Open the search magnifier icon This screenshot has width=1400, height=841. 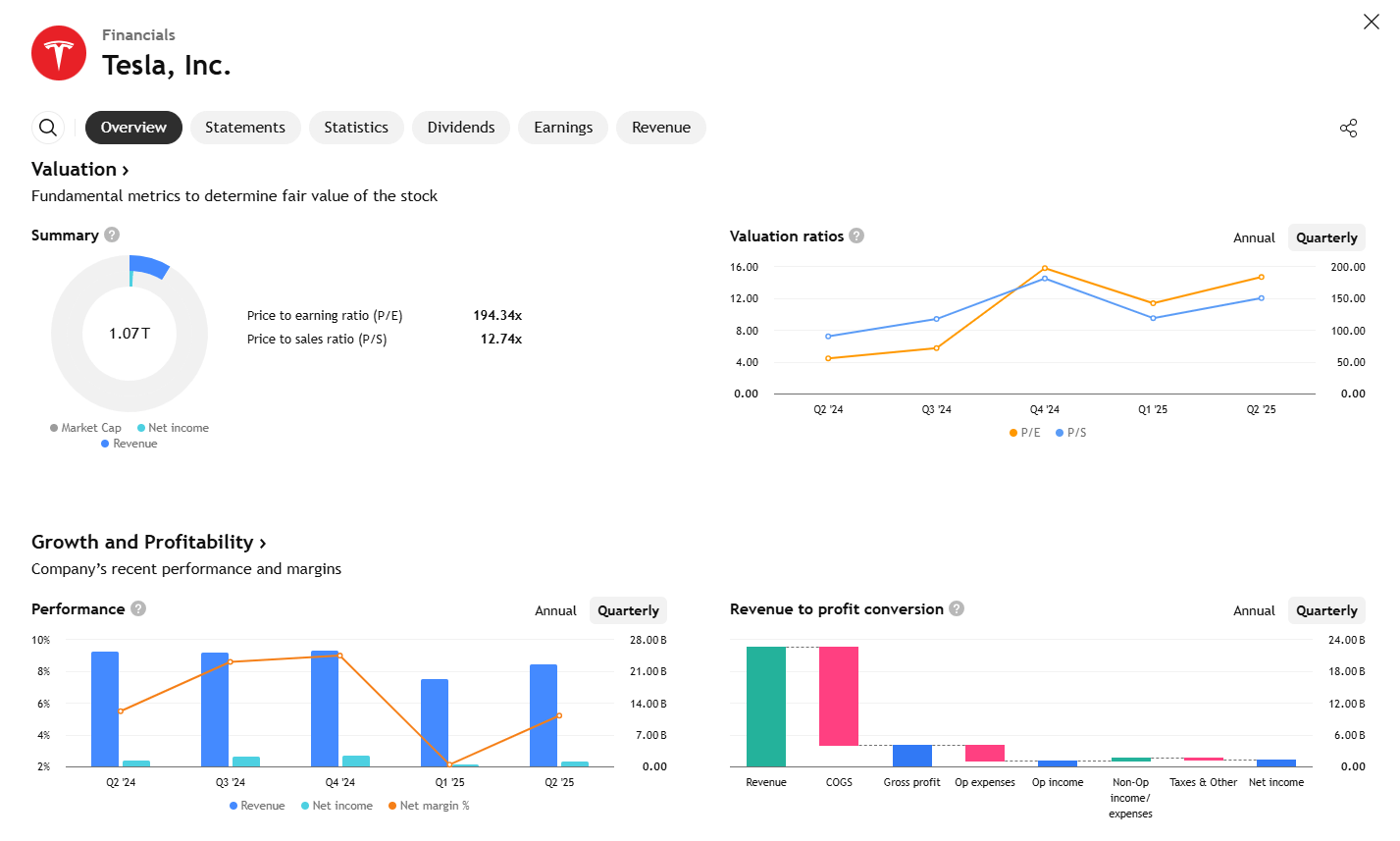pyautogui.click(x=48, y=128)
